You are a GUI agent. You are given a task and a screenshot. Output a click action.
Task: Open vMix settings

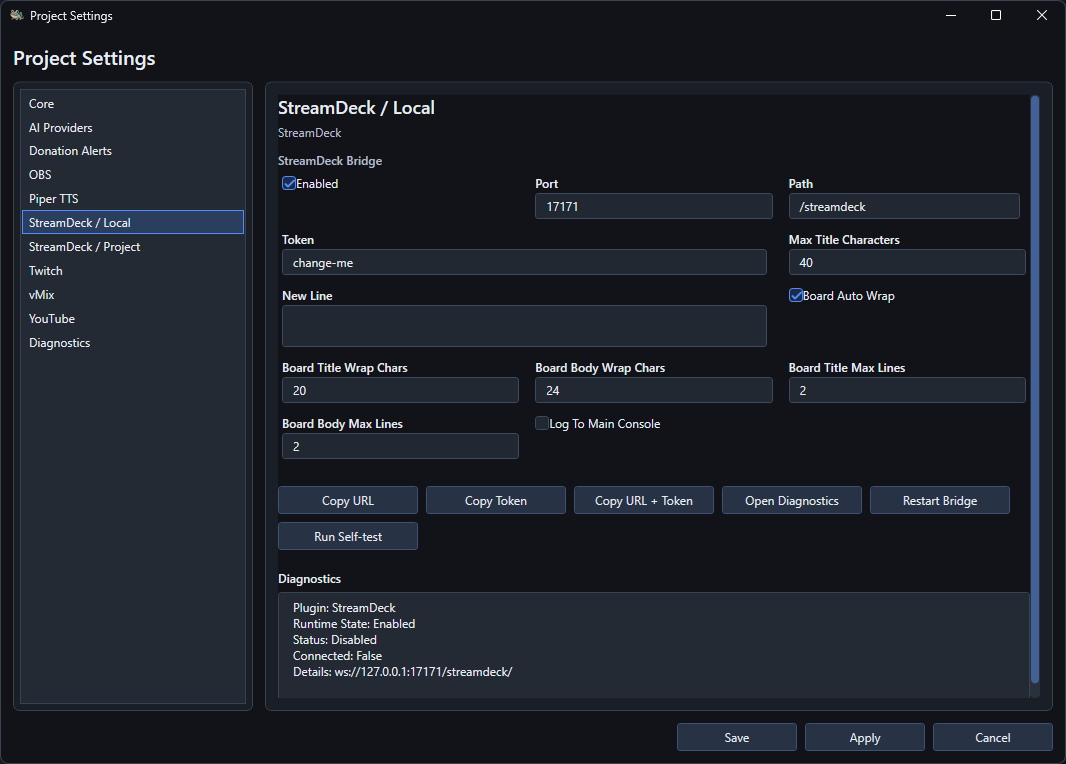(x=133, y=294)
